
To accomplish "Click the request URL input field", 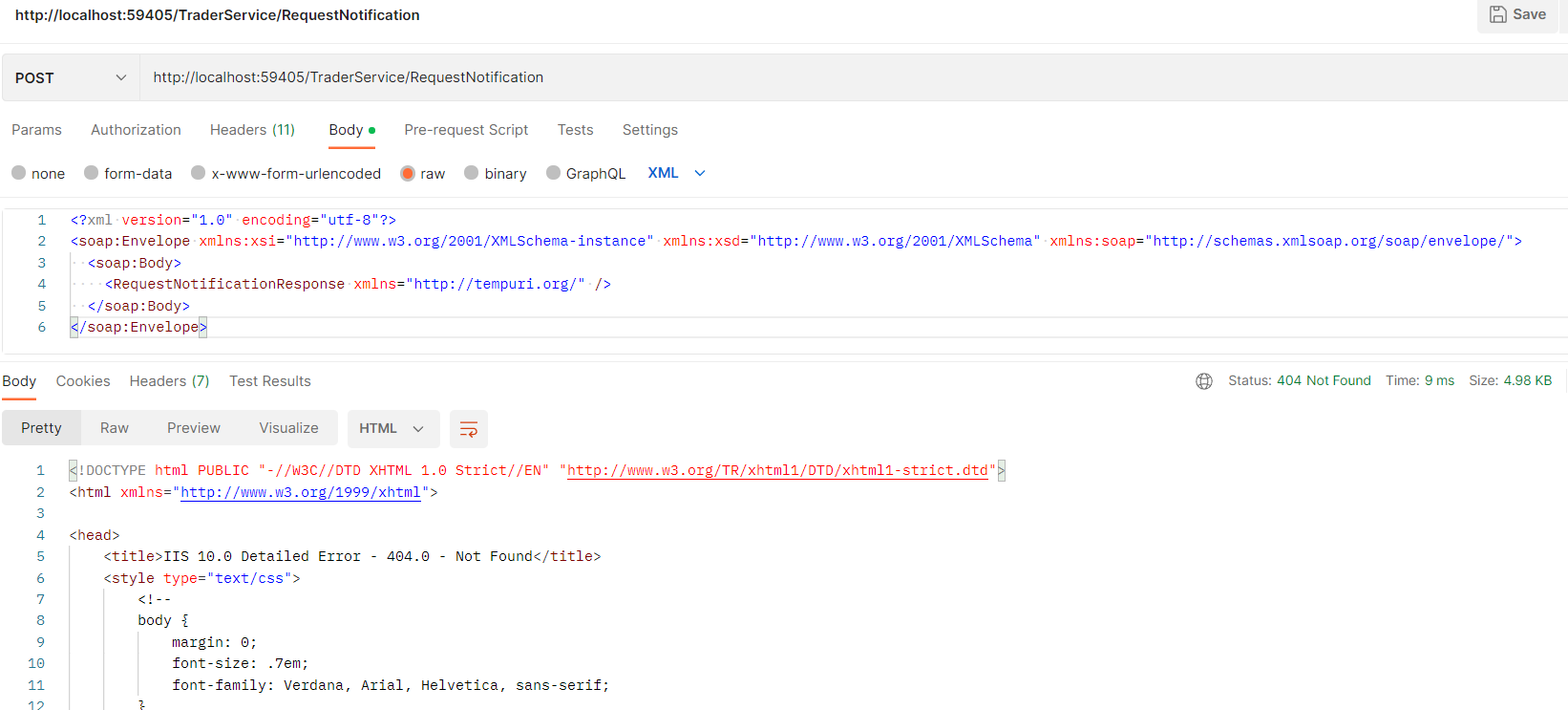I will (x=854, y=77).
